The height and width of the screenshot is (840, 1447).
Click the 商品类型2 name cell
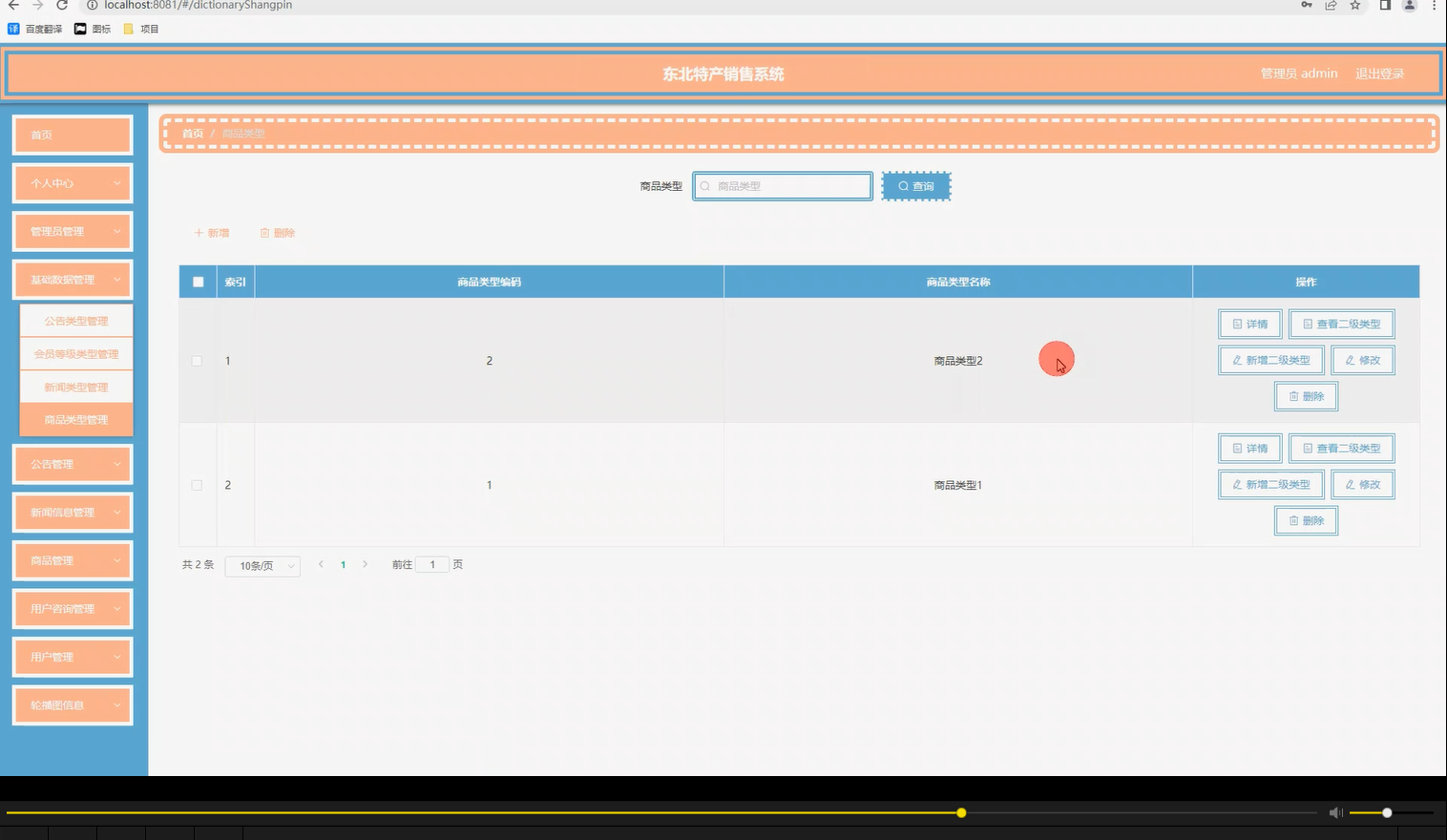tap(958, 361)
